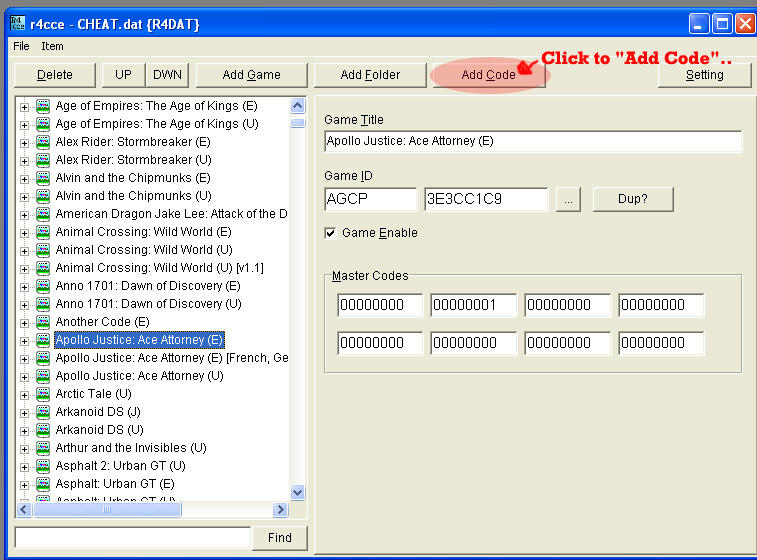Expand the Arthur and the Invisibles (U) node
Viewport: 757px width, 560px height.
(24, 449)
